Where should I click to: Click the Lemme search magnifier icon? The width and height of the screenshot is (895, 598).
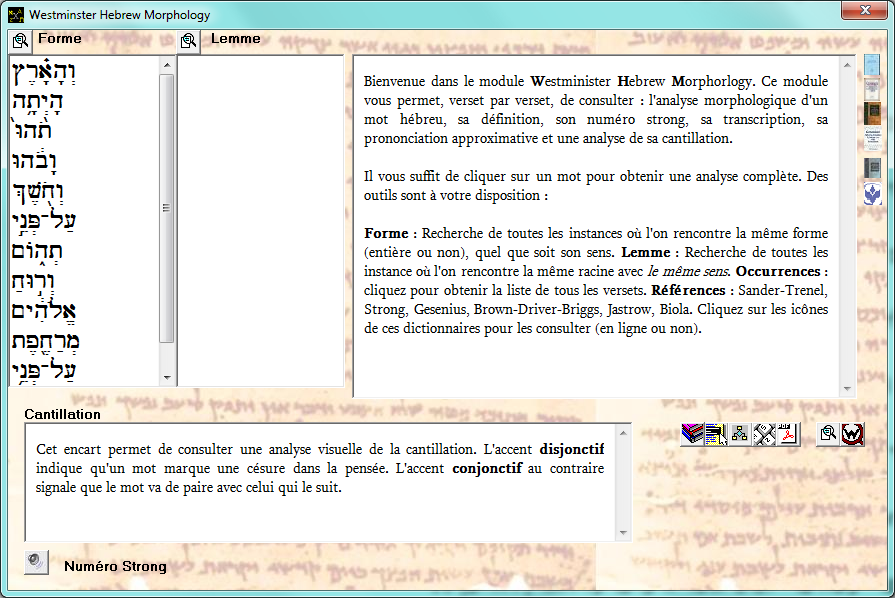(188, 41)
